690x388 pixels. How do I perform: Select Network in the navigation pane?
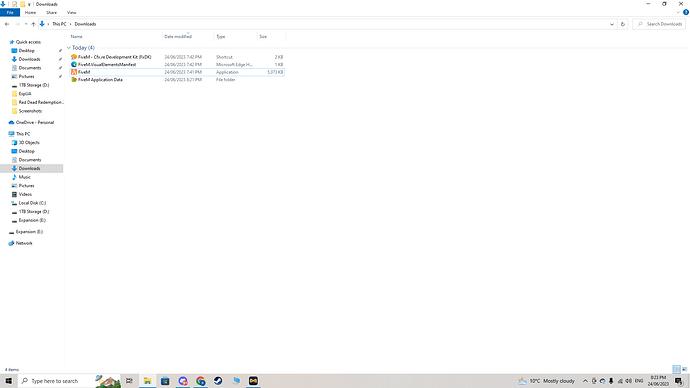[x=24, y=243]
